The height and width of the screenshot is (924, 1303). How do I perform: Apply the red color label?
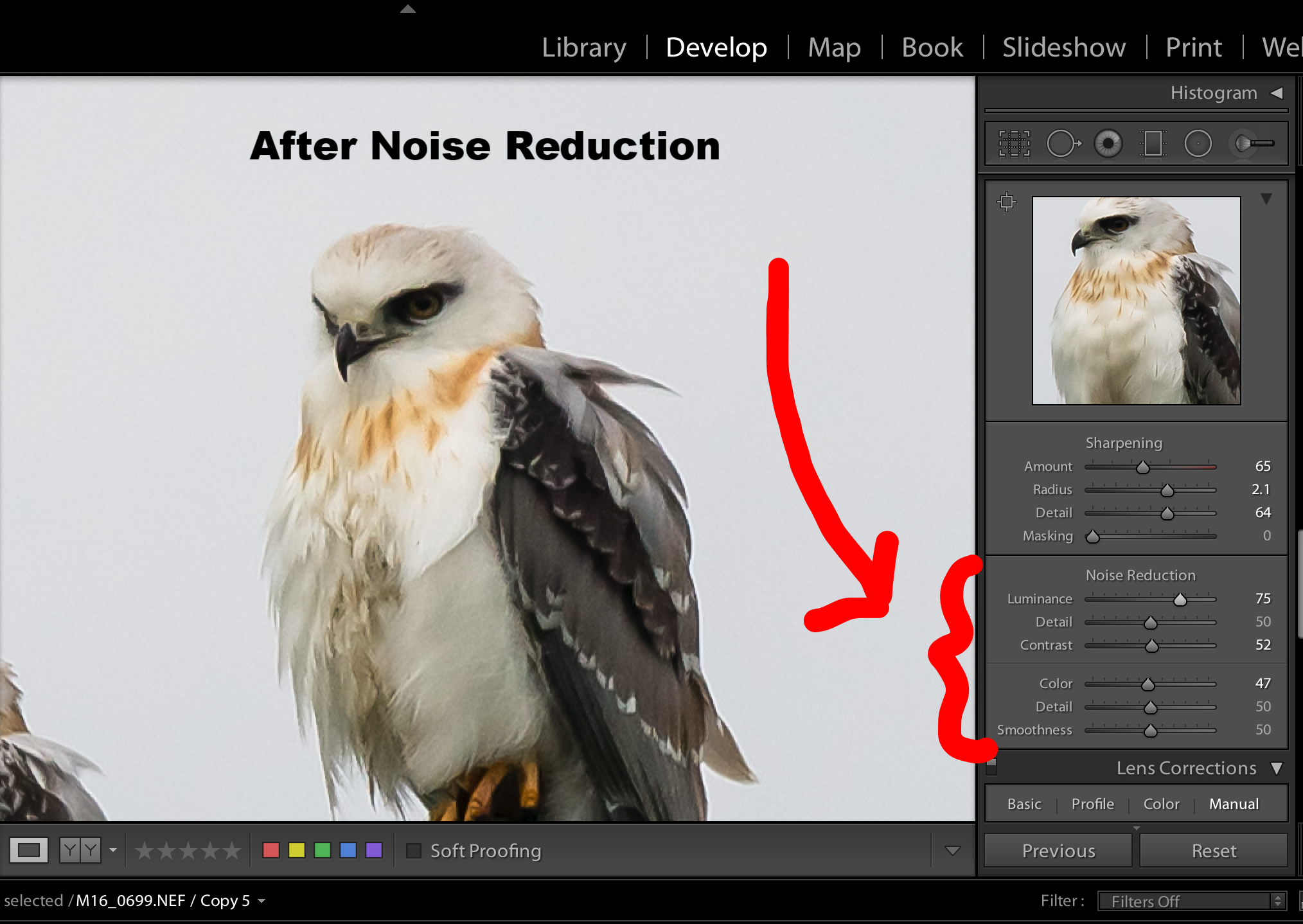click(x=271, y=850)
